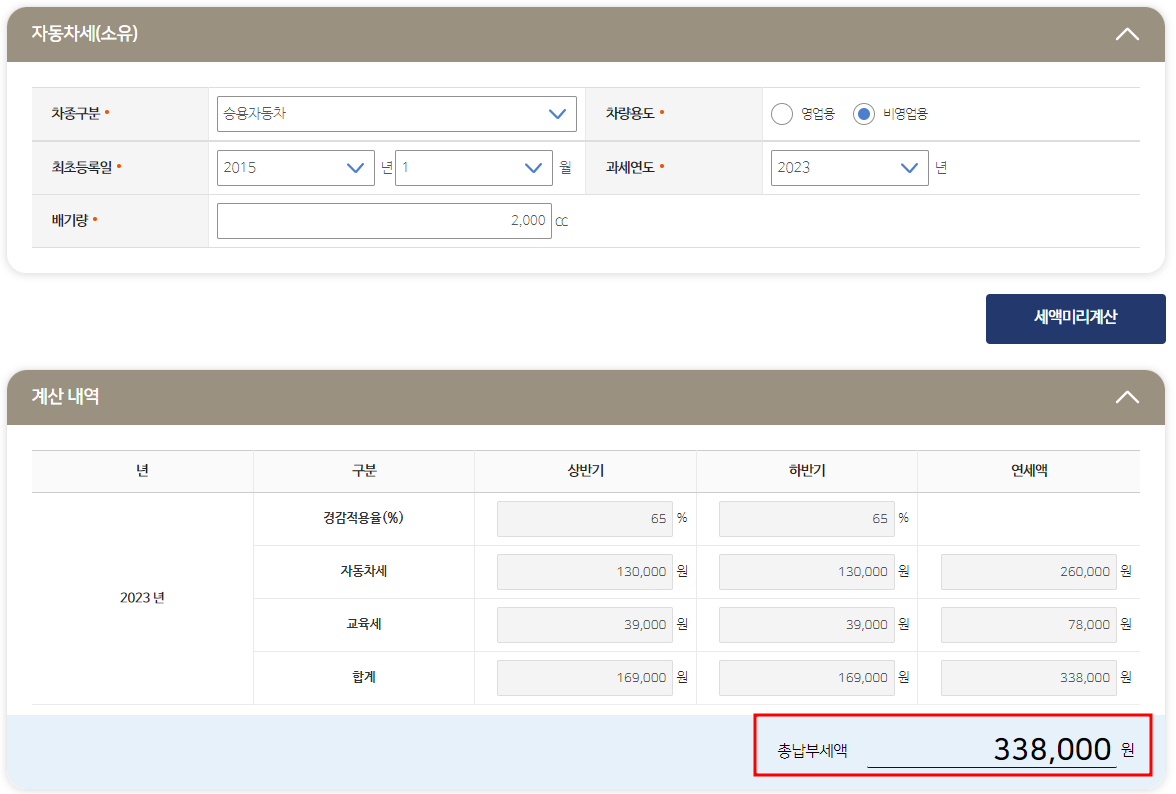Click the 연세액 교육세 78,000 field
Image resolution: width=1176 pixels, height=794 pixels.
(1028, 624)
